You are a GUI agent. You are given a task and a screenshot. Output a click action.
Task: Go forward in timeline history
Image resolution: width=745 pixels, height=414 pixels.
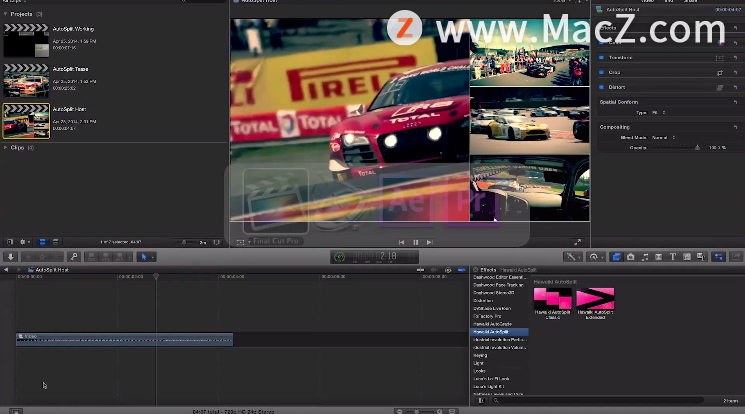tap(19, 270)
